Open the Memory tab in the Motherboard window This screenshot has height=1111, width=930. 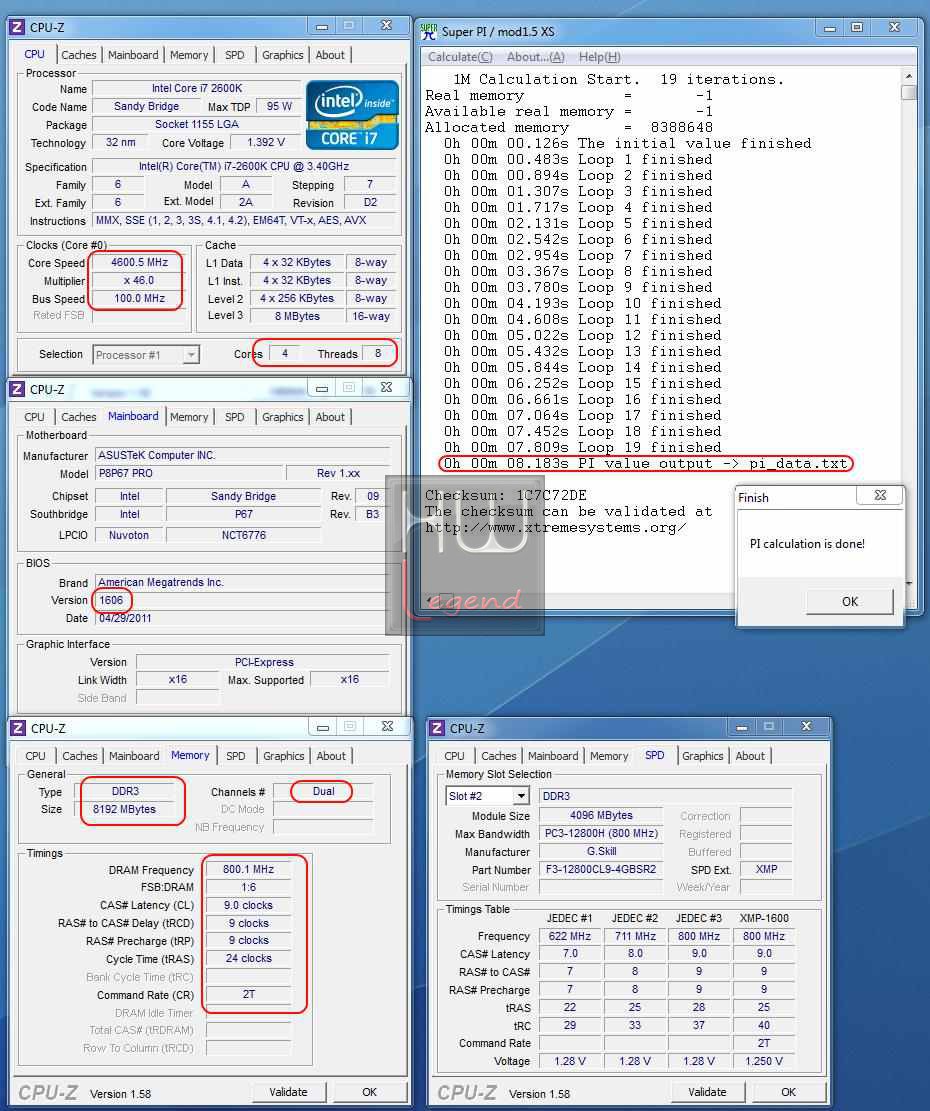click(189, 417)
